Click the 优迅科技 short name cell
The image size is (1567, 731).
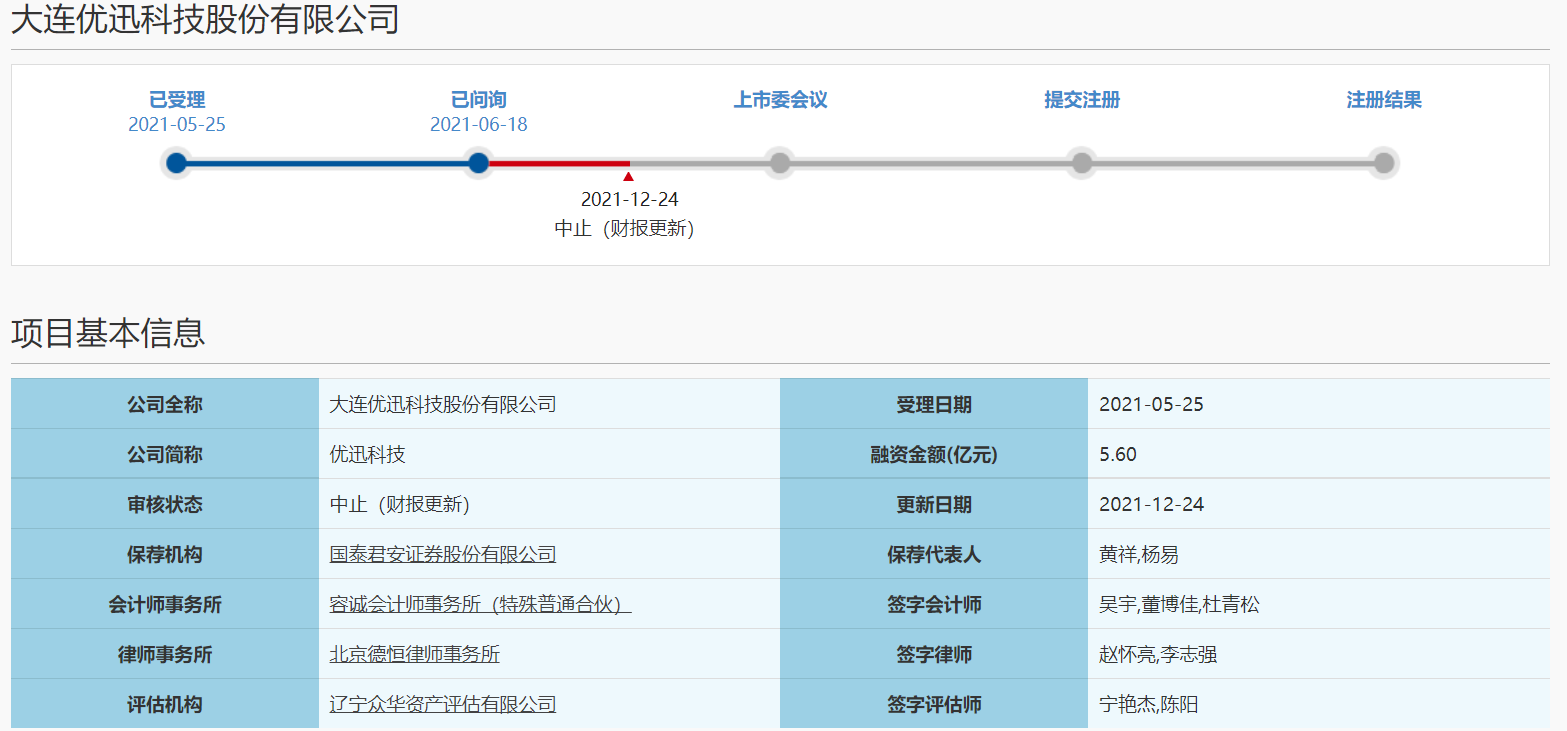point(549,454)
